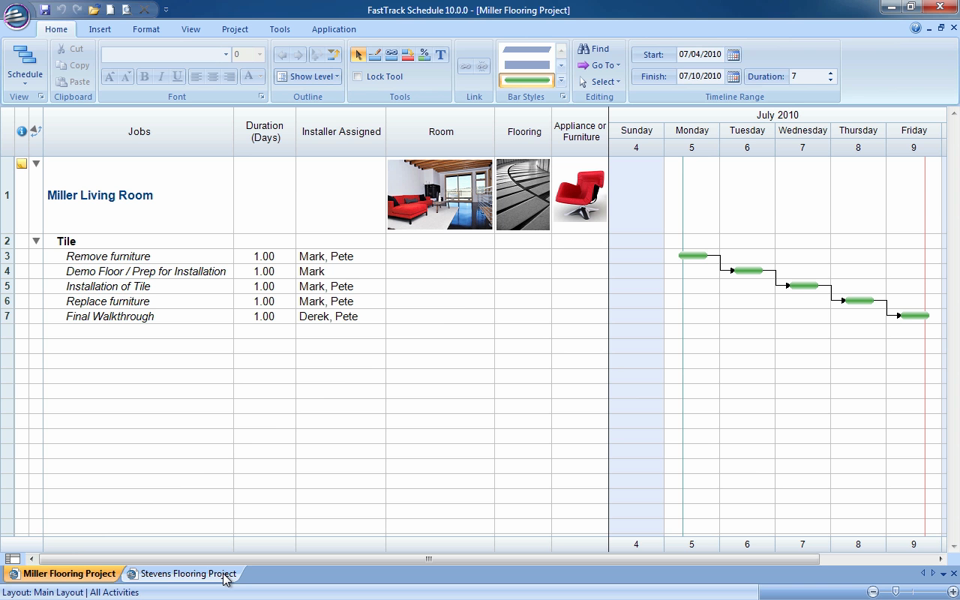
Task: Click the Start button in Timeline Range
Action: [653, 54]
